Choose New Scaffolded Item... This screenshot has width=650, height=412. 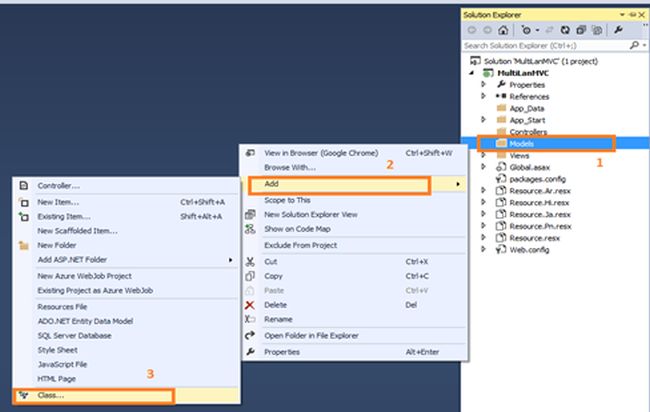[x=126, y=231]
